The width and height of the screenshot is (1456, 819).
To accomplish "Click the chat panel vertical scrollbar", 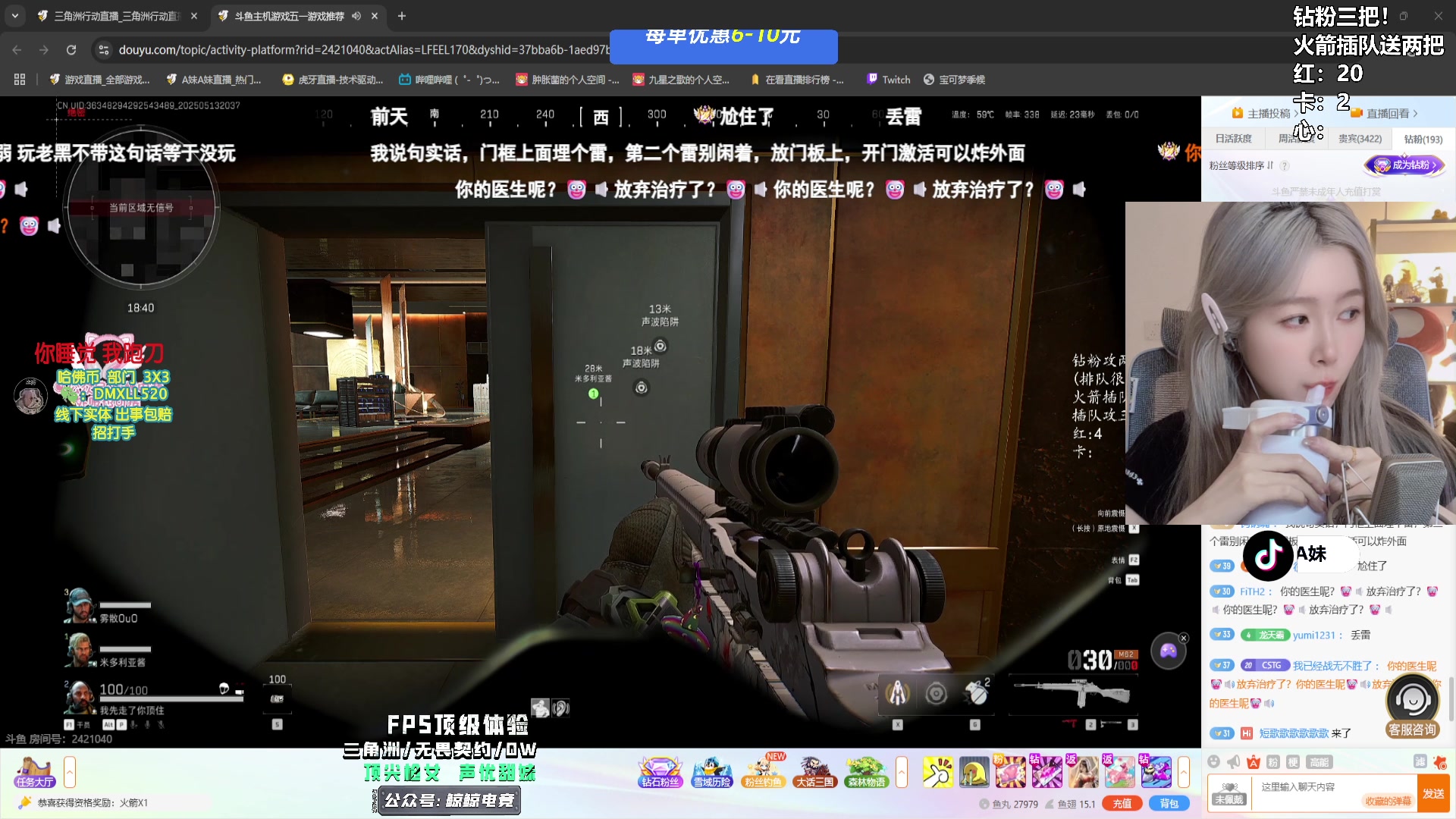I will click(1451, 698).
